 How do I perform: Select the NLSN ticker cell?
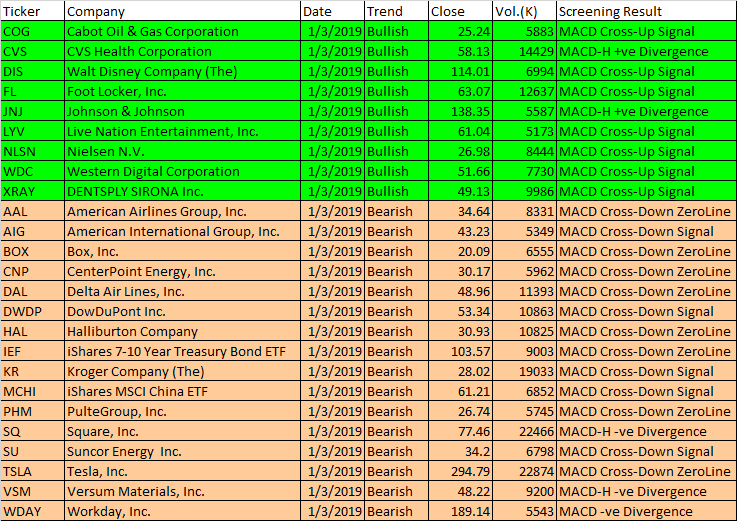32,151
